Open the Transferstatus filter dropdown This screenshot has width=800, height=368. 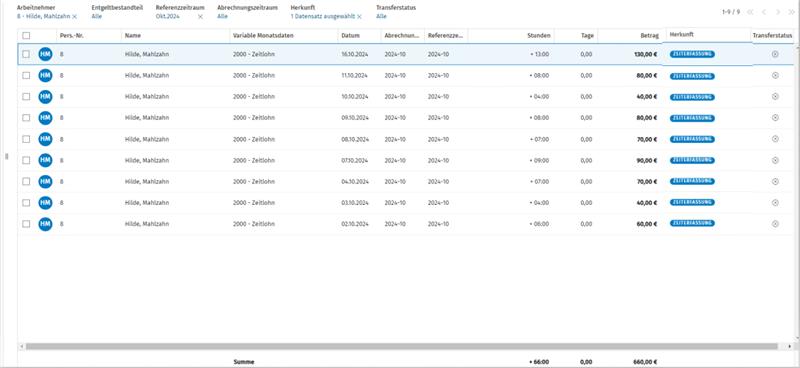click(x=381, y=17)
